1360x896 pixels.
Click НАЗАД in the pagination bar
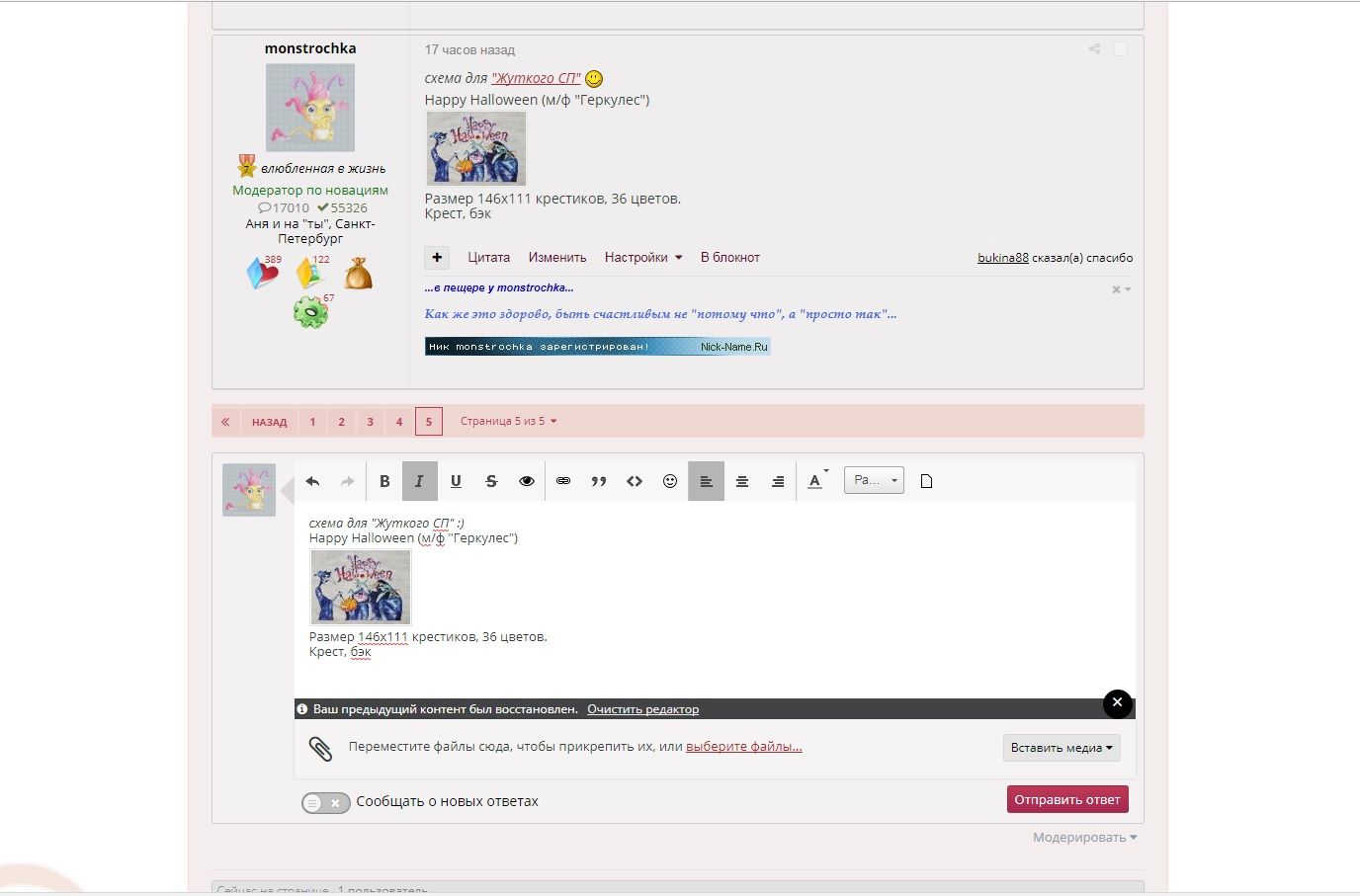click(x=269, y=422)
